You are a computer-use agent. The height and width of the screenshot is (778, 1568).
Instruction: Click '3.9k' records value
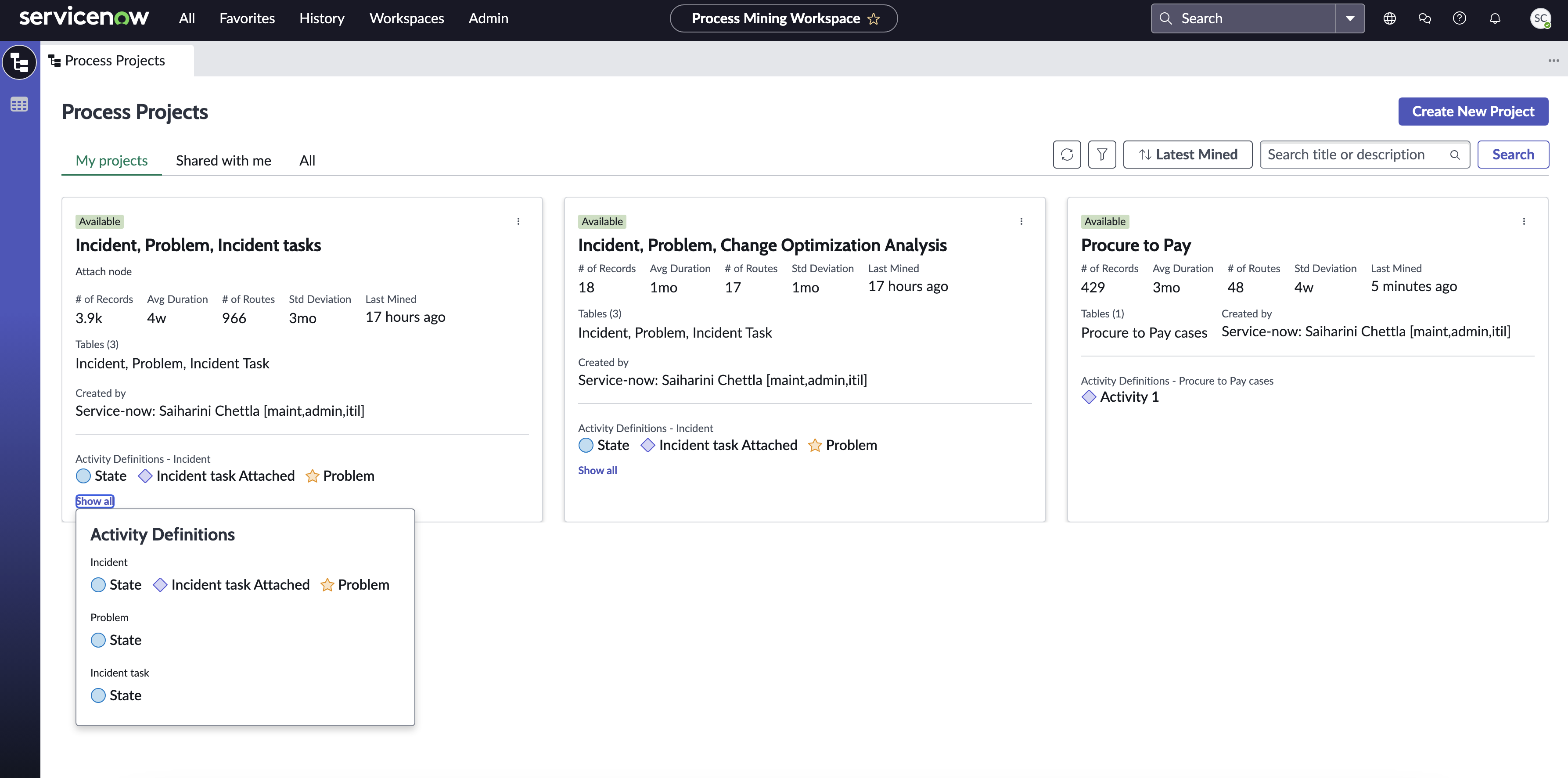[89, 318]
